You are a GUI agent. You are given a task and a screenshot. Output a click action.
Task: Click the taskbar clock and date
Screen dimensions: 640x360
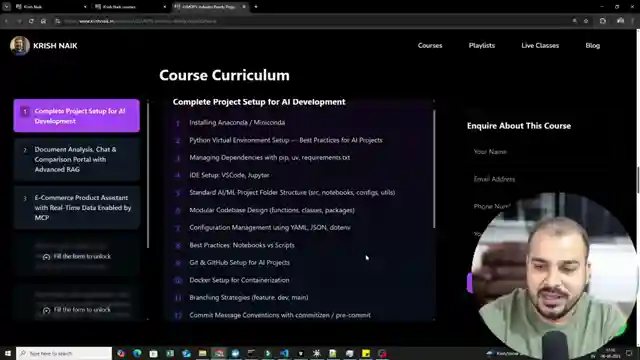(x=611, y=353)
